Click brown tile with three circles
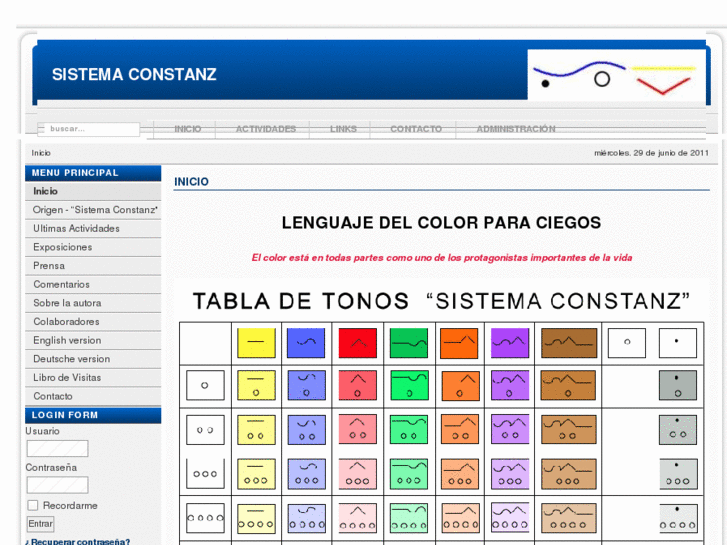 [569, 474]
